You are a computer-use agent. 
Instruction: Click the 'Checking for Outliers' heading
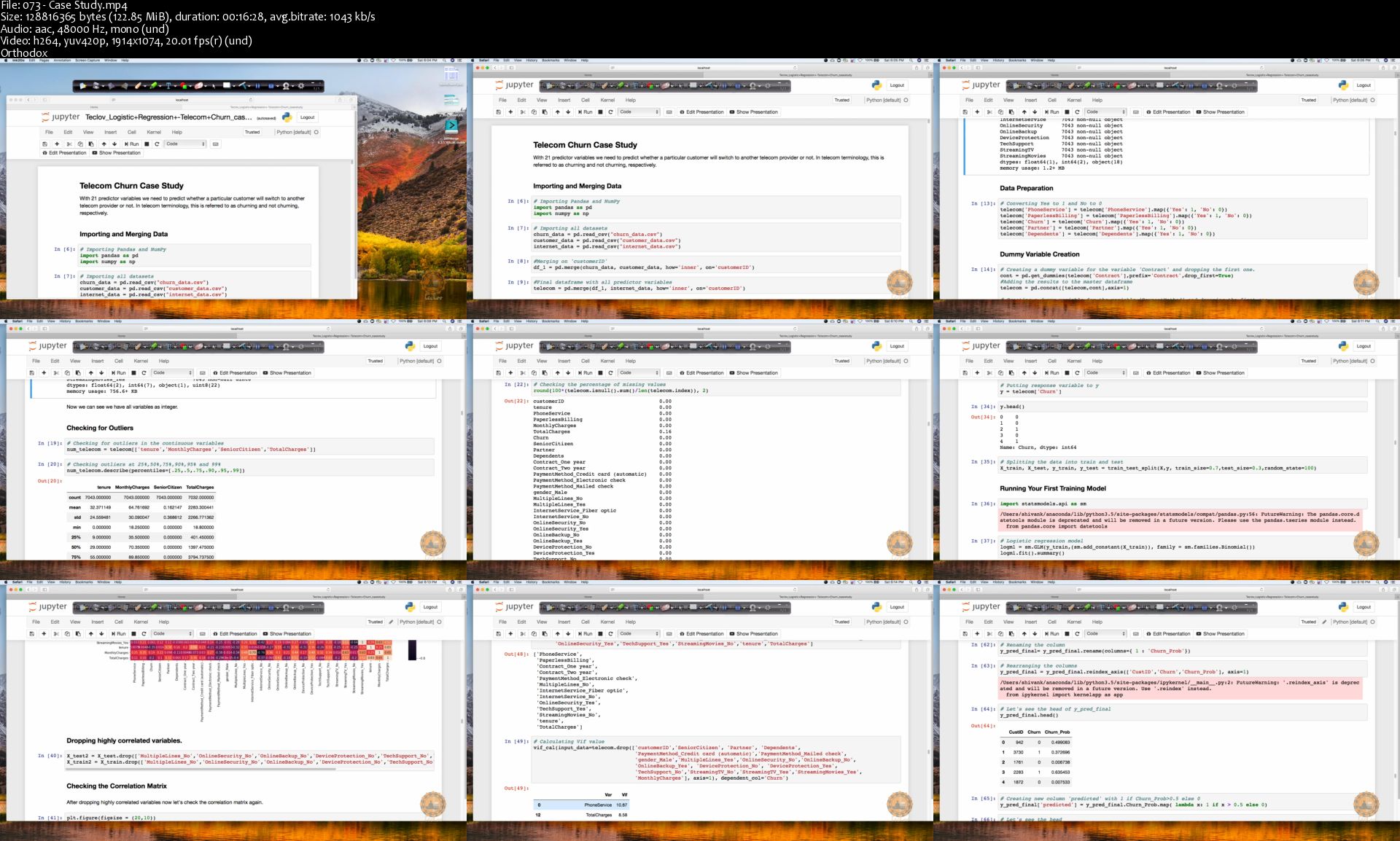[100, 428]
